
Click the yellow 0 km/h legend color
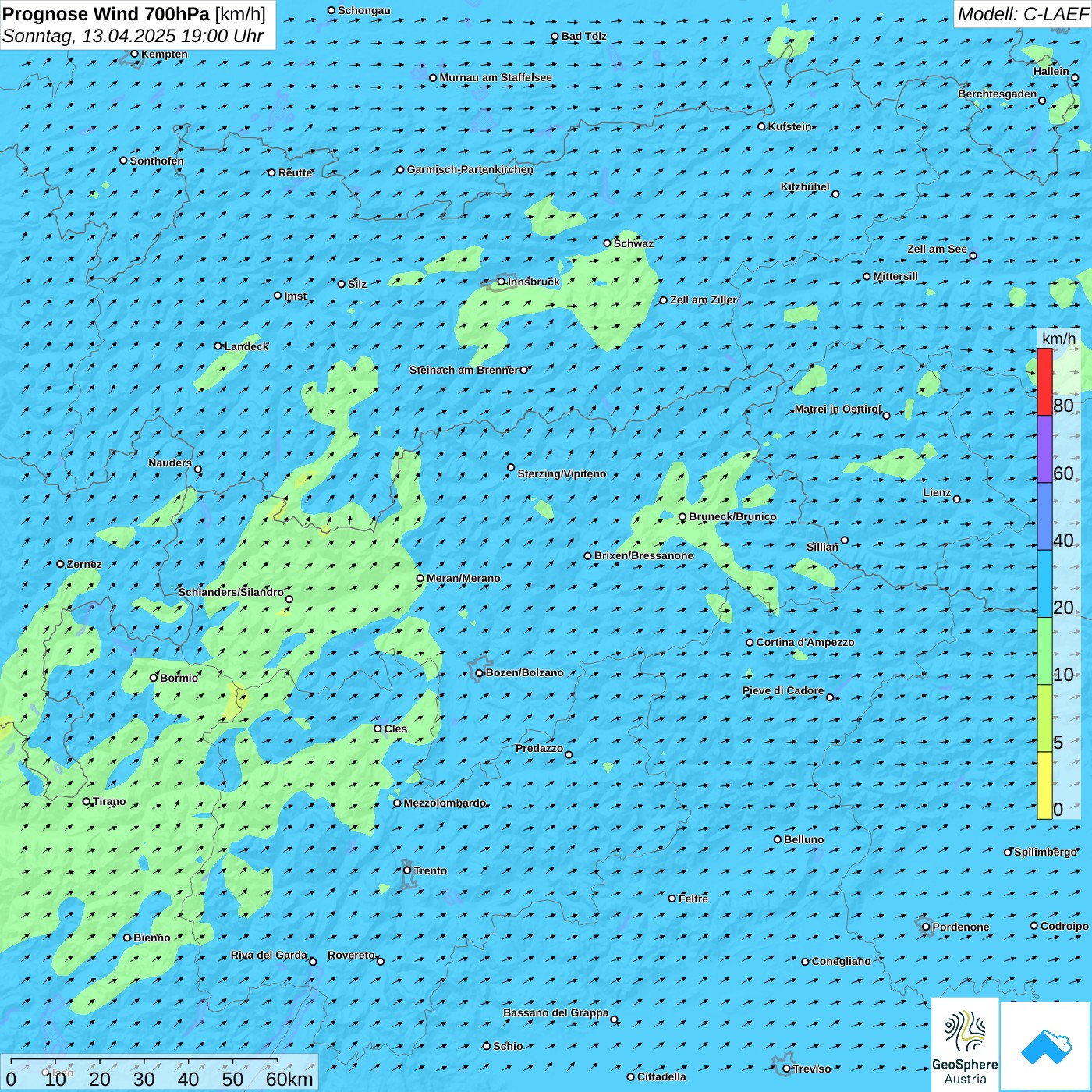tap(1044, 785)
